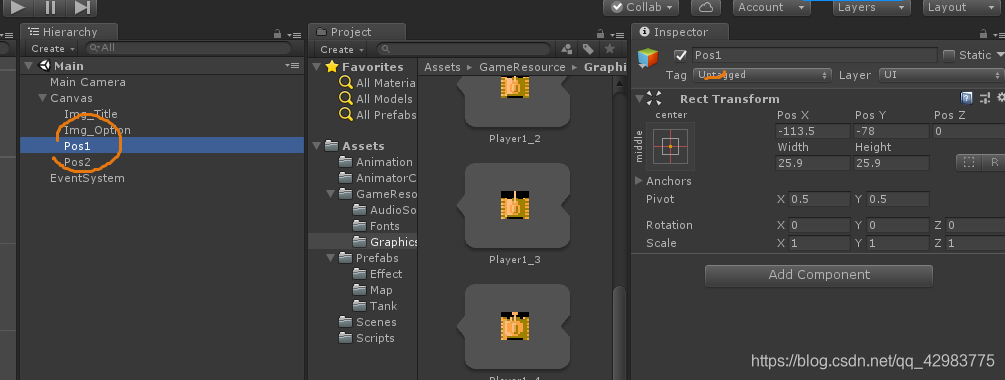Open the Hierarchy Create dropdown

pos(53,49)
